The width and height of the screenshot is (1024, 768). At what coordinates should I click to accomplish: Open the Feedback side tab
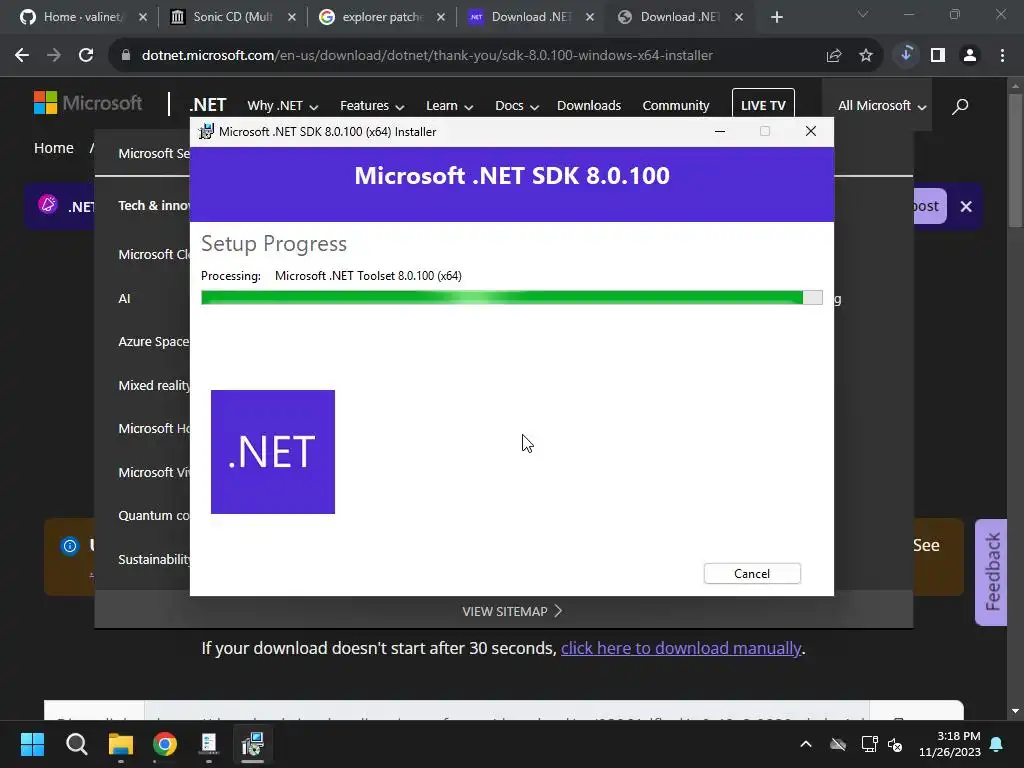click(991, 572)
